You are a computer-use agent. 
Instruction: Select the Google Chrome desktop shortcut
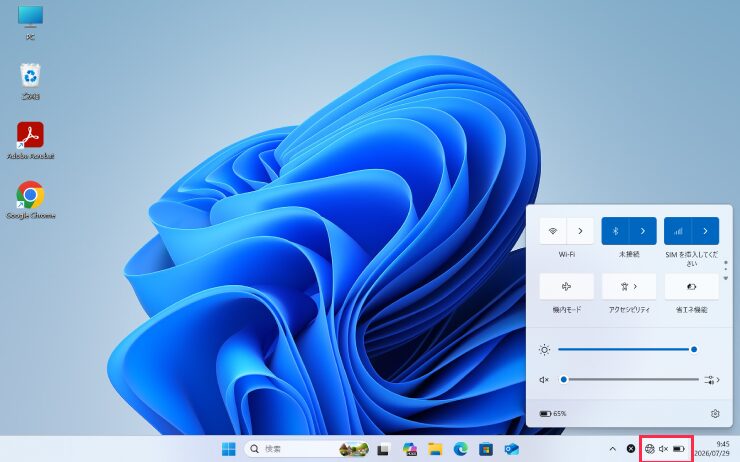(30, 200)
